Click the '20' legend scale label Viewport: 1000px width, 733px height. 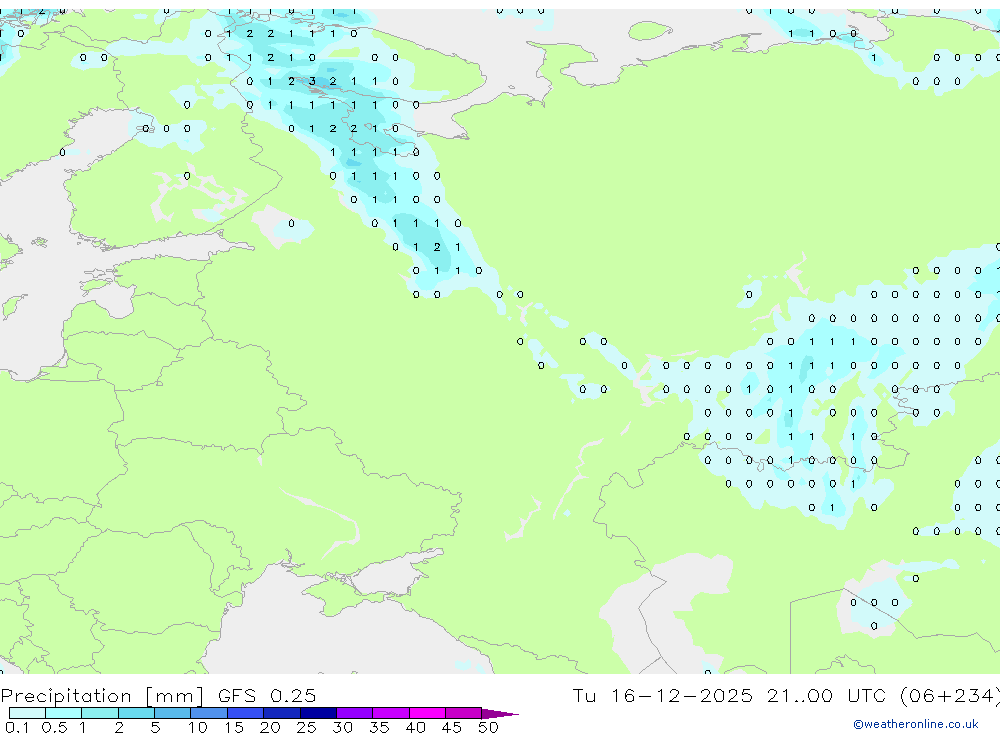pyautogui.click(x=270, y=727)
